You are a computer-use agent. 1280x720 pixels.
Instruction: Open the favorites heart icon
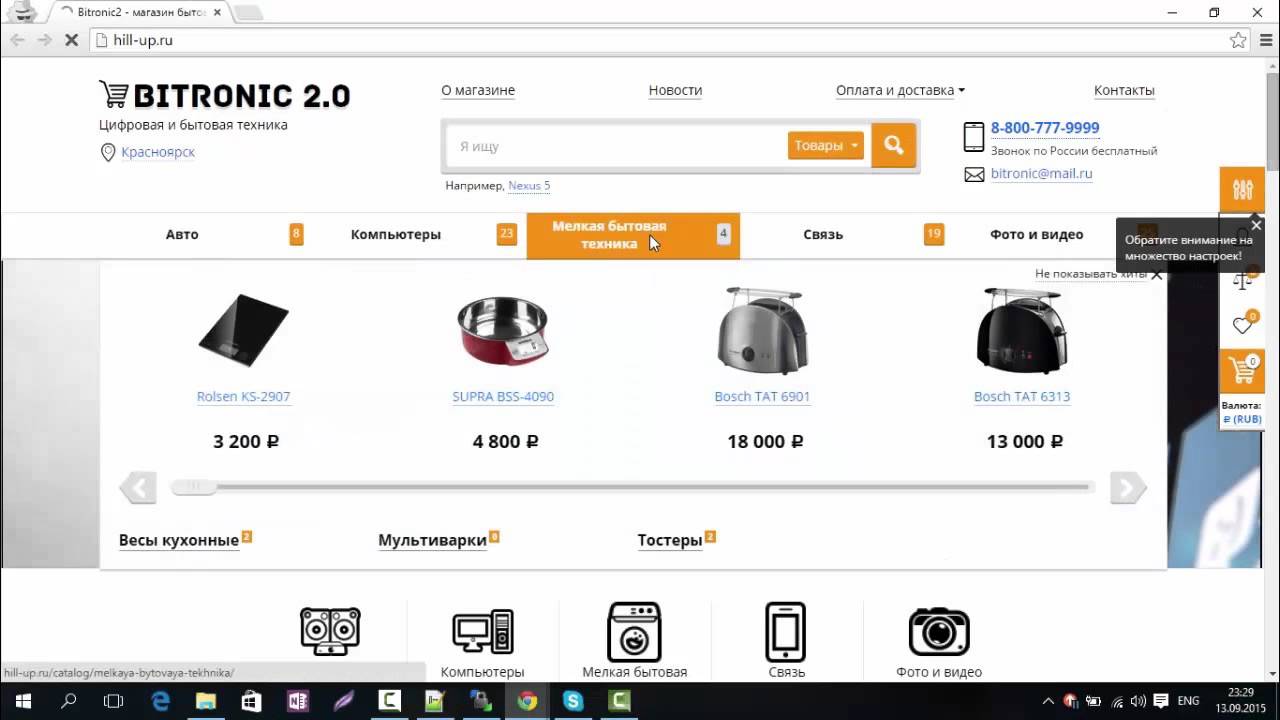click(1242, 325)
